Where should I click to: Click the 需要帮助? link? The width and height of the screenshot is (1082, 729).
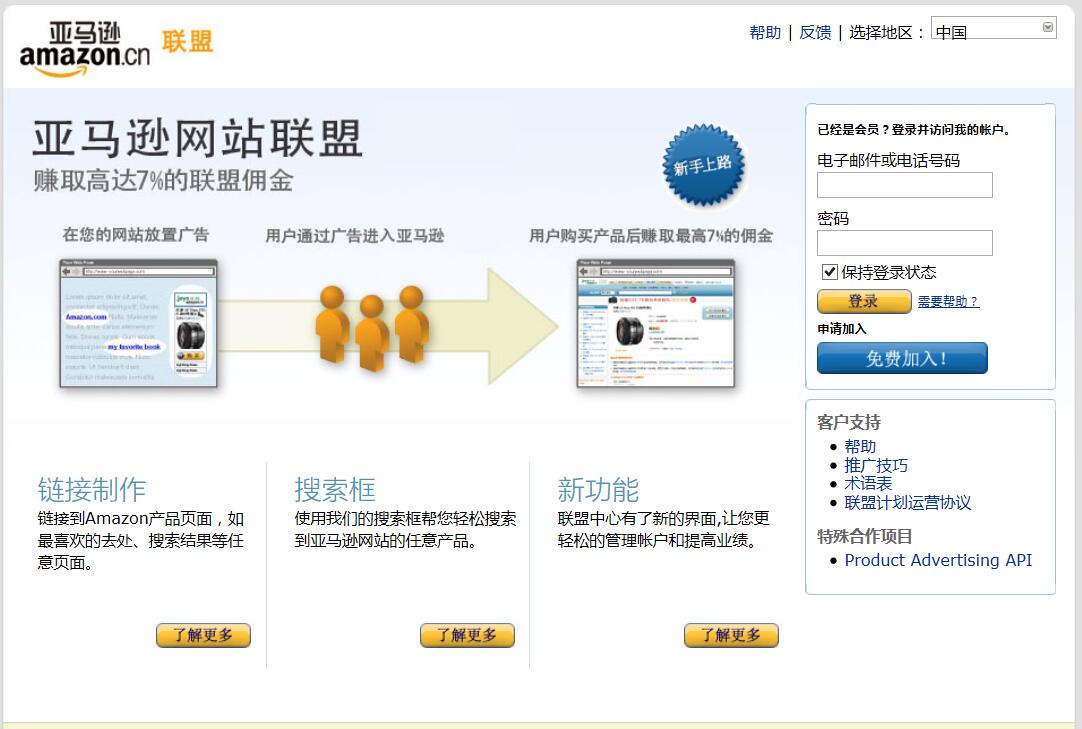click(x=948, y=301)
